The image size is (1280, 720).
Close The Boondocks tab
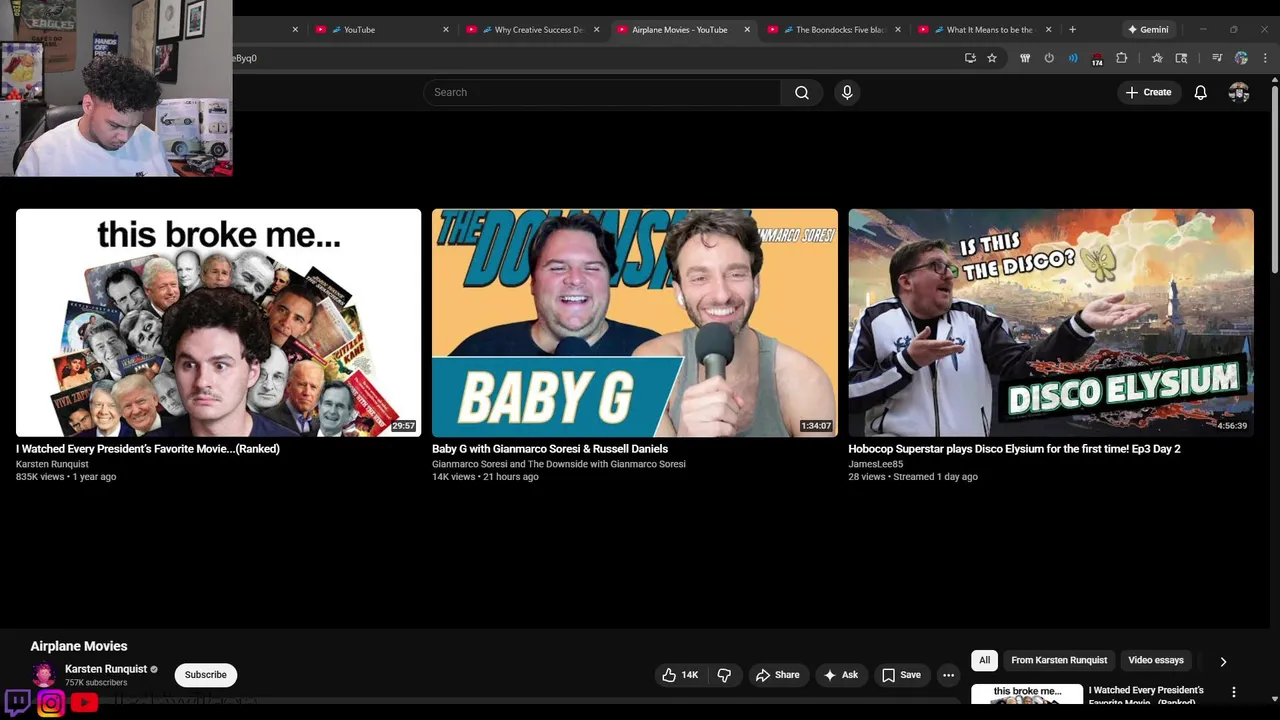898,30
